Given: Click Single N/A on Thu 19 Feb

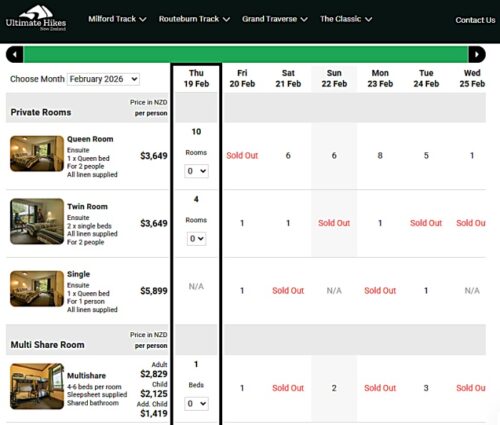Looking at the screenshot, I should click(196, 286).
